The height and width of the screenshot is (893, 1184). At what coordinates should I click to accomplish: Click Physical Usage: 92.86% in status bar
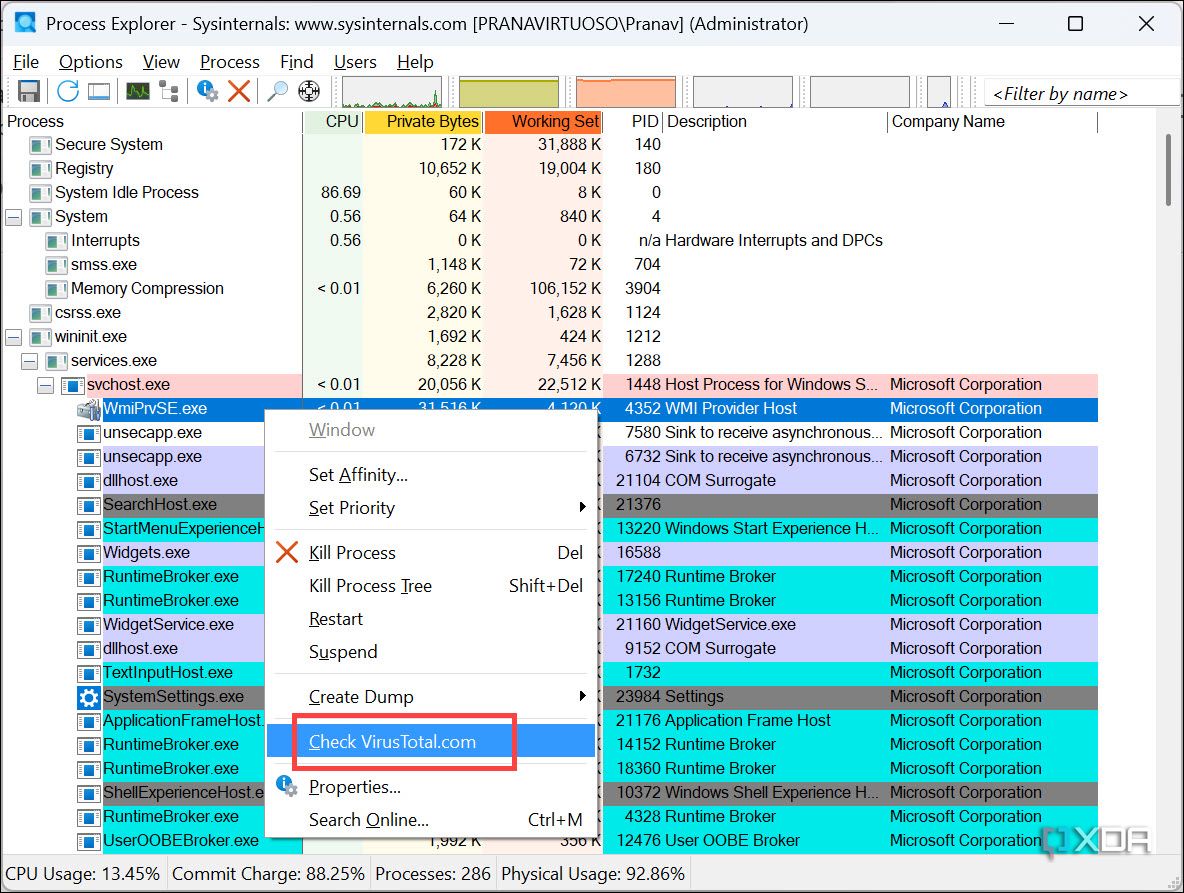coord(593,874)
